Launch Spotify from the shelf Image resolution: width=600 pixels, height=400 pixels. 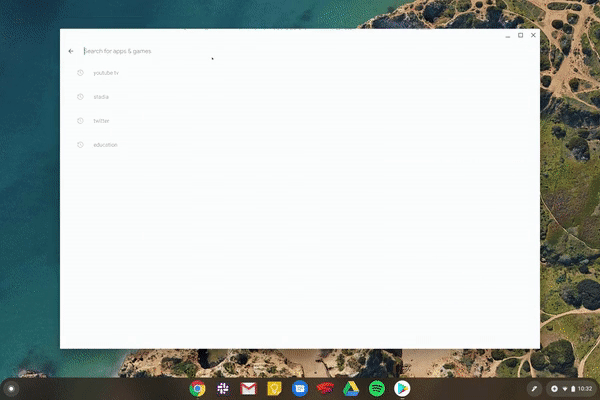pos(376,388)
